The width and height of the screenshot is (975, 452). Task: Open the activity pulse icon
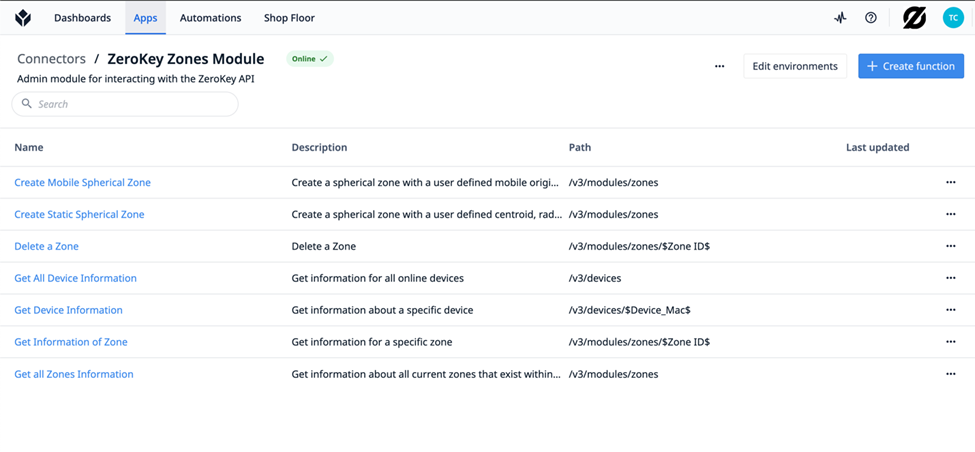coord(840,18)
